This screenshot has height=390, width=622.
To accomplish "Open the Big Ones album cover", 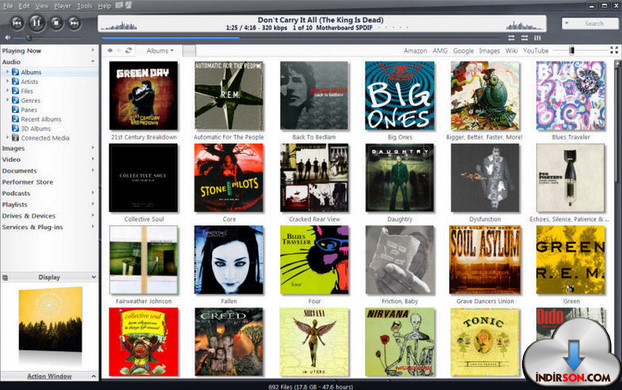I will (x=399, y=96).
